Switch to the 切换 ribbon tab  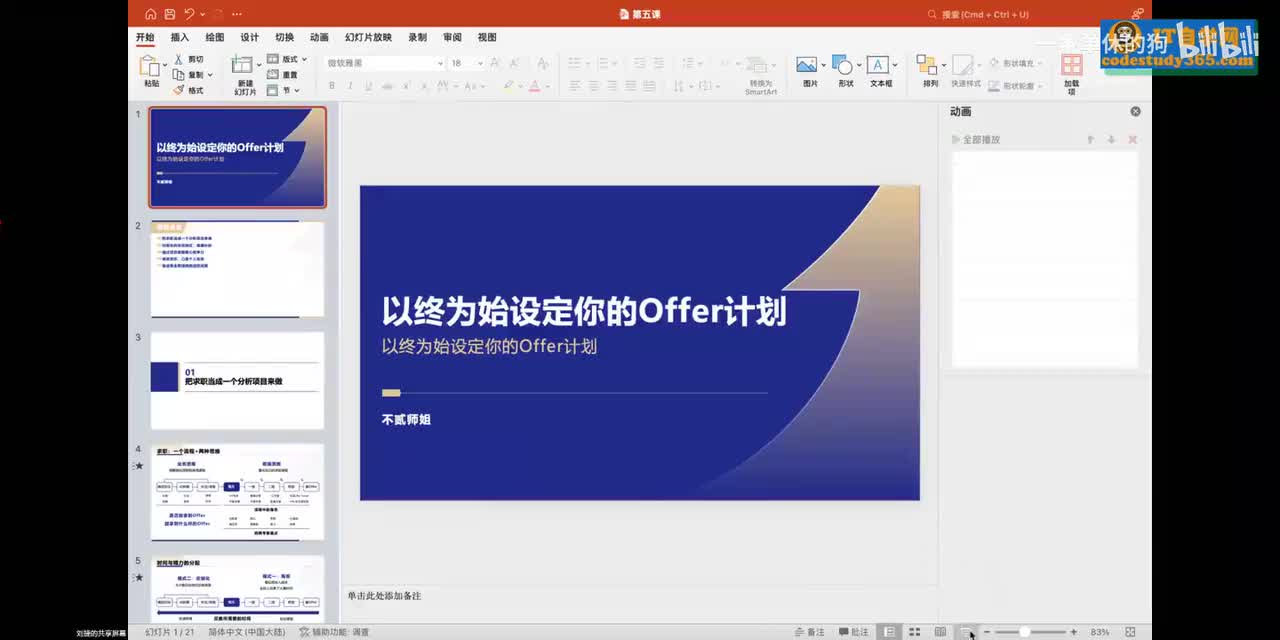(x=285, y=37)
